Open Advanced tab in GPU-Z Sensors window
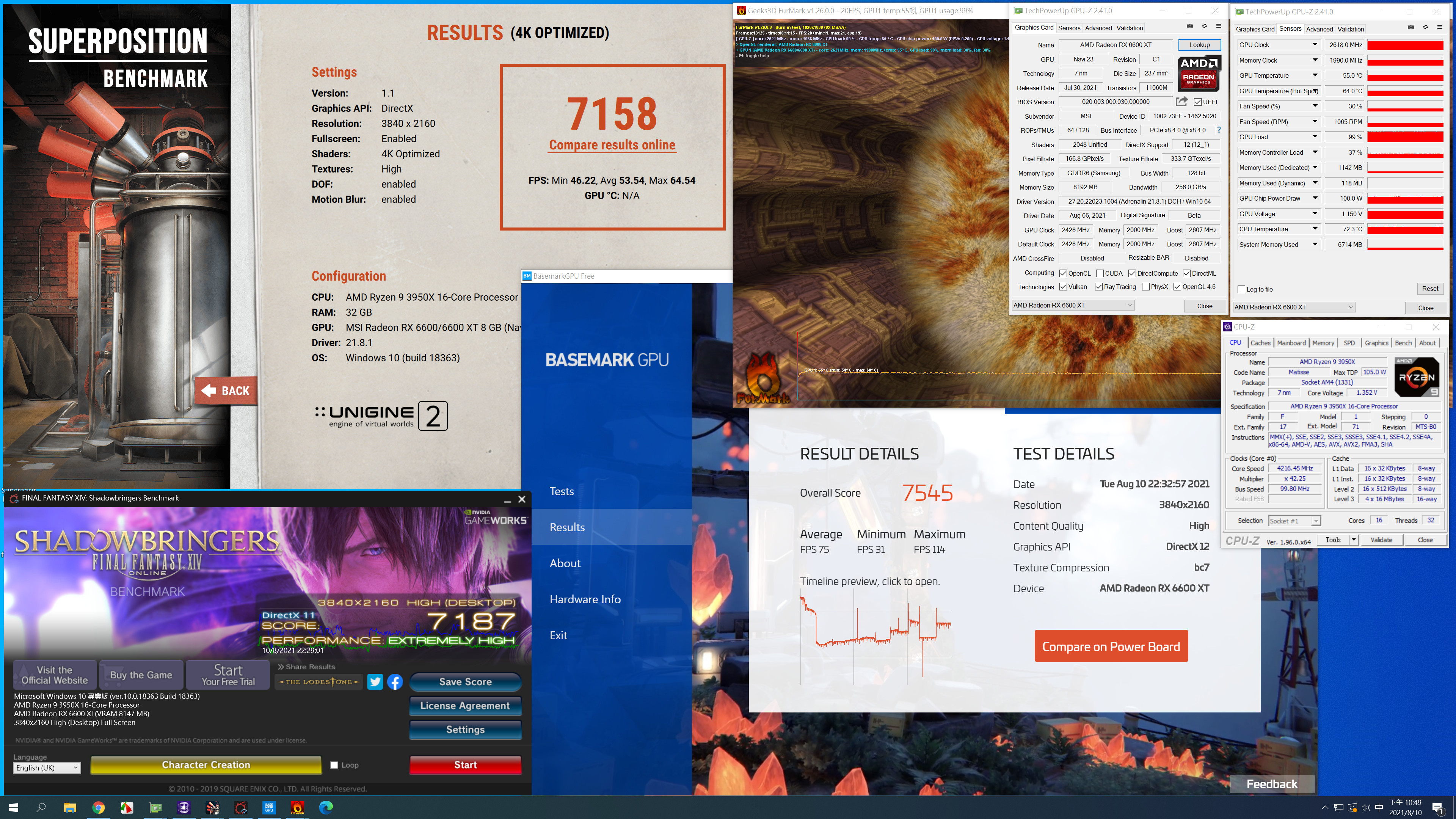Image resolution: width=1456 pixels, height=819 pixels. pos(1319,30)
